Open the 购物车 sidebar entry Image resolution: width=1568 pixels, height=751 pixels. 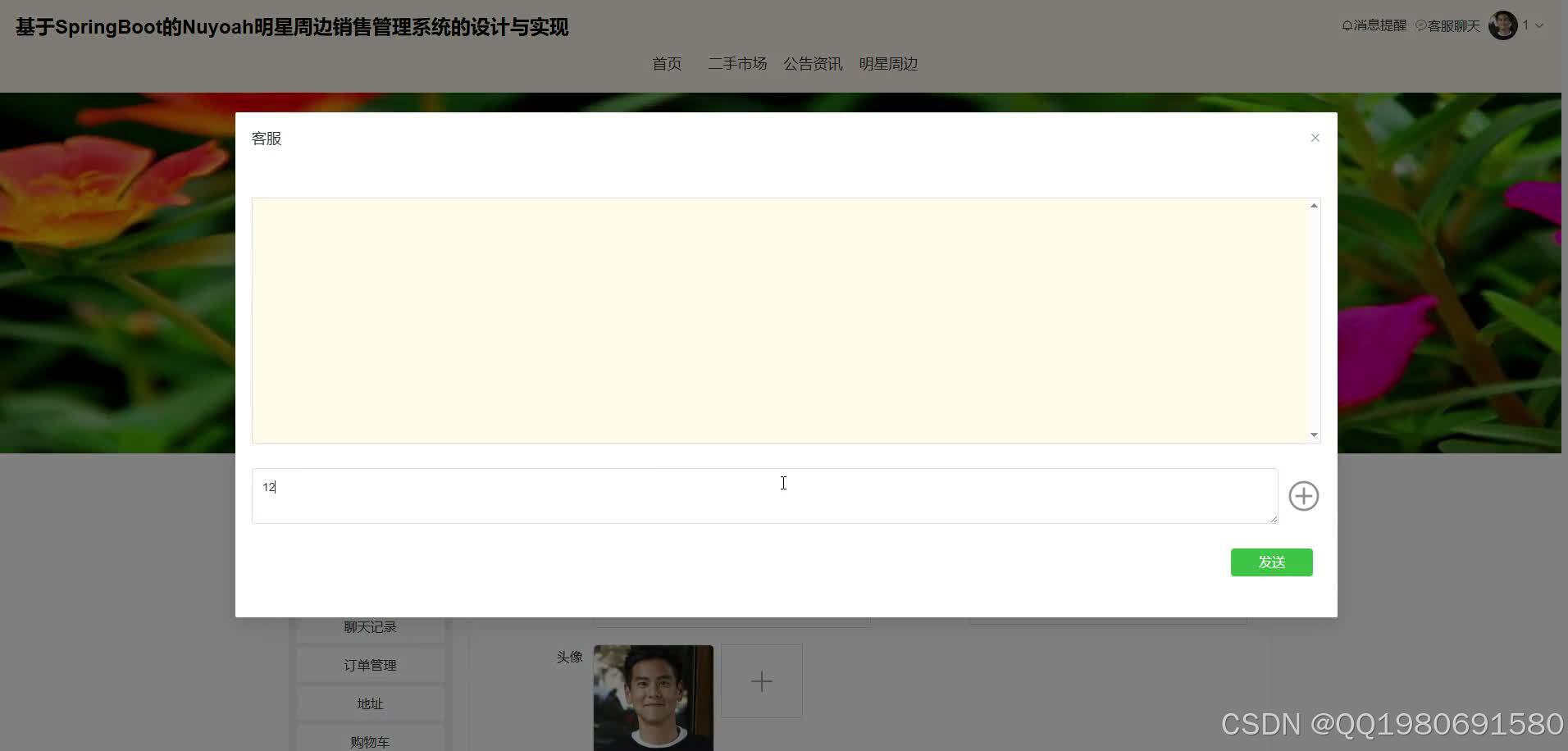(369, 740)
